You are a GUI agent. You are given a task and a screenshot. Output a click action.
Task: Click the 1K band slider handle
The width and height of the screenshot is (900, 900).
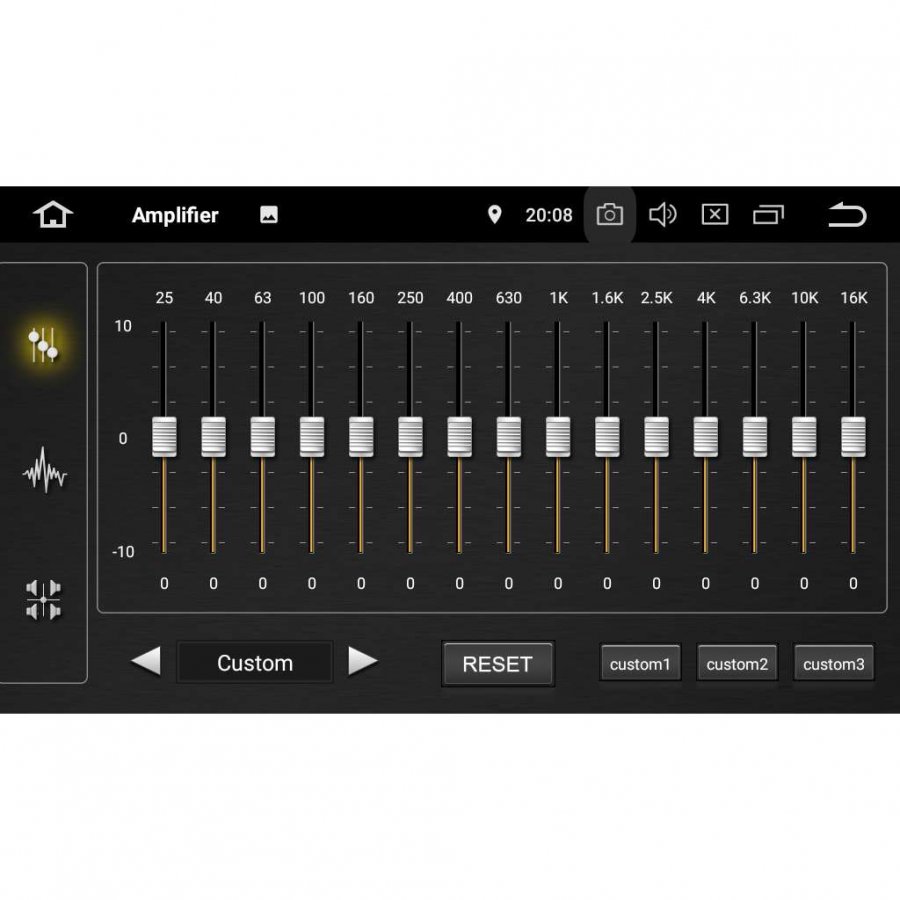[x=558, y=437]
